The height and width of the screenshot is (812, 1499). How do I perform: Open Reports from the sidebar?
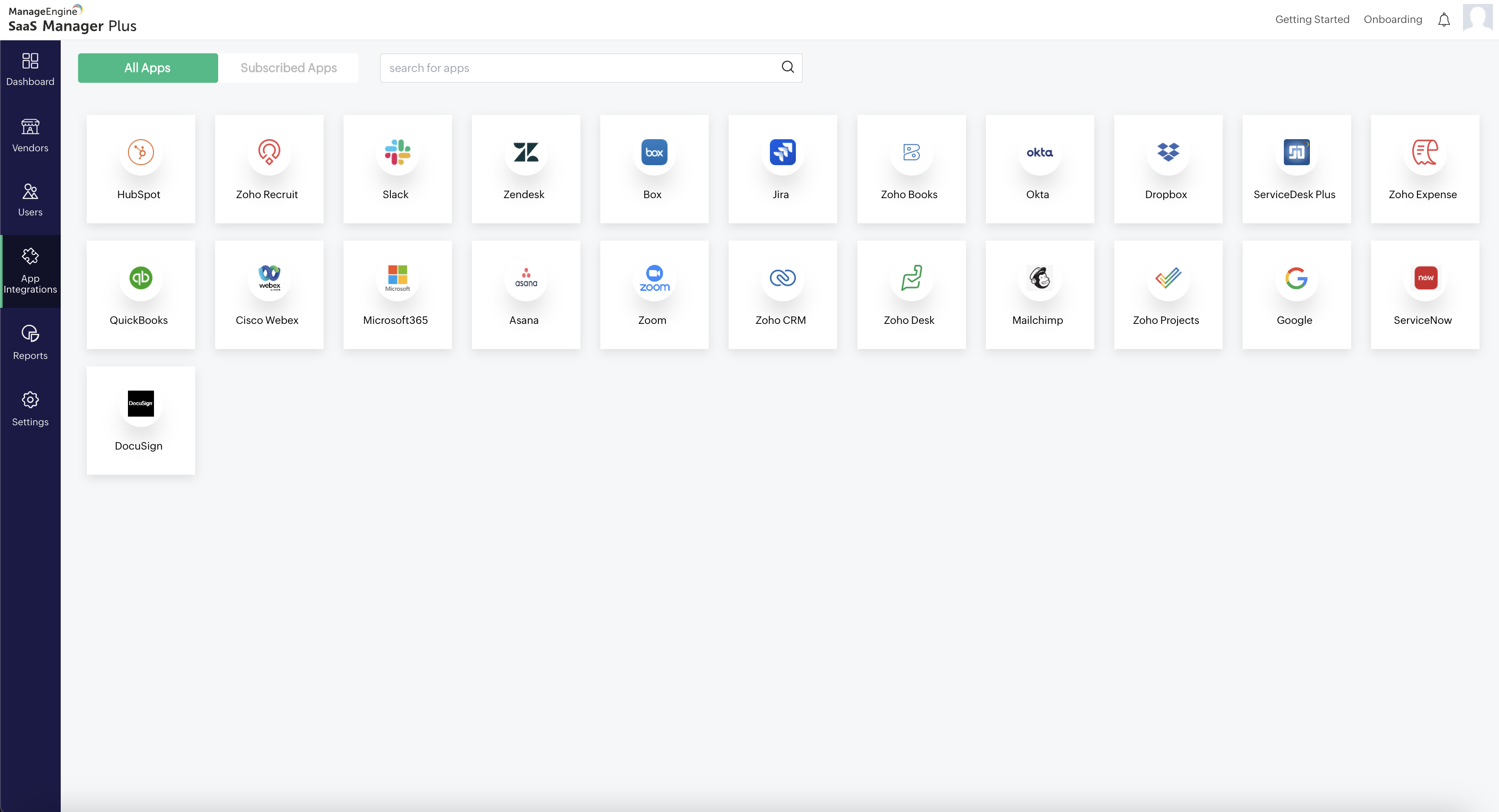30,342
